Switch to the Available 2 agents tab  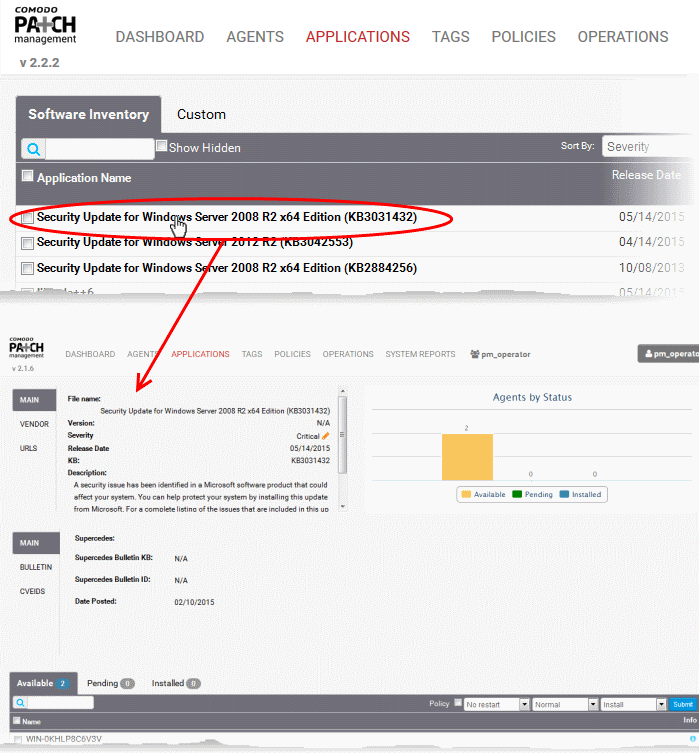(x=43, y=683)
